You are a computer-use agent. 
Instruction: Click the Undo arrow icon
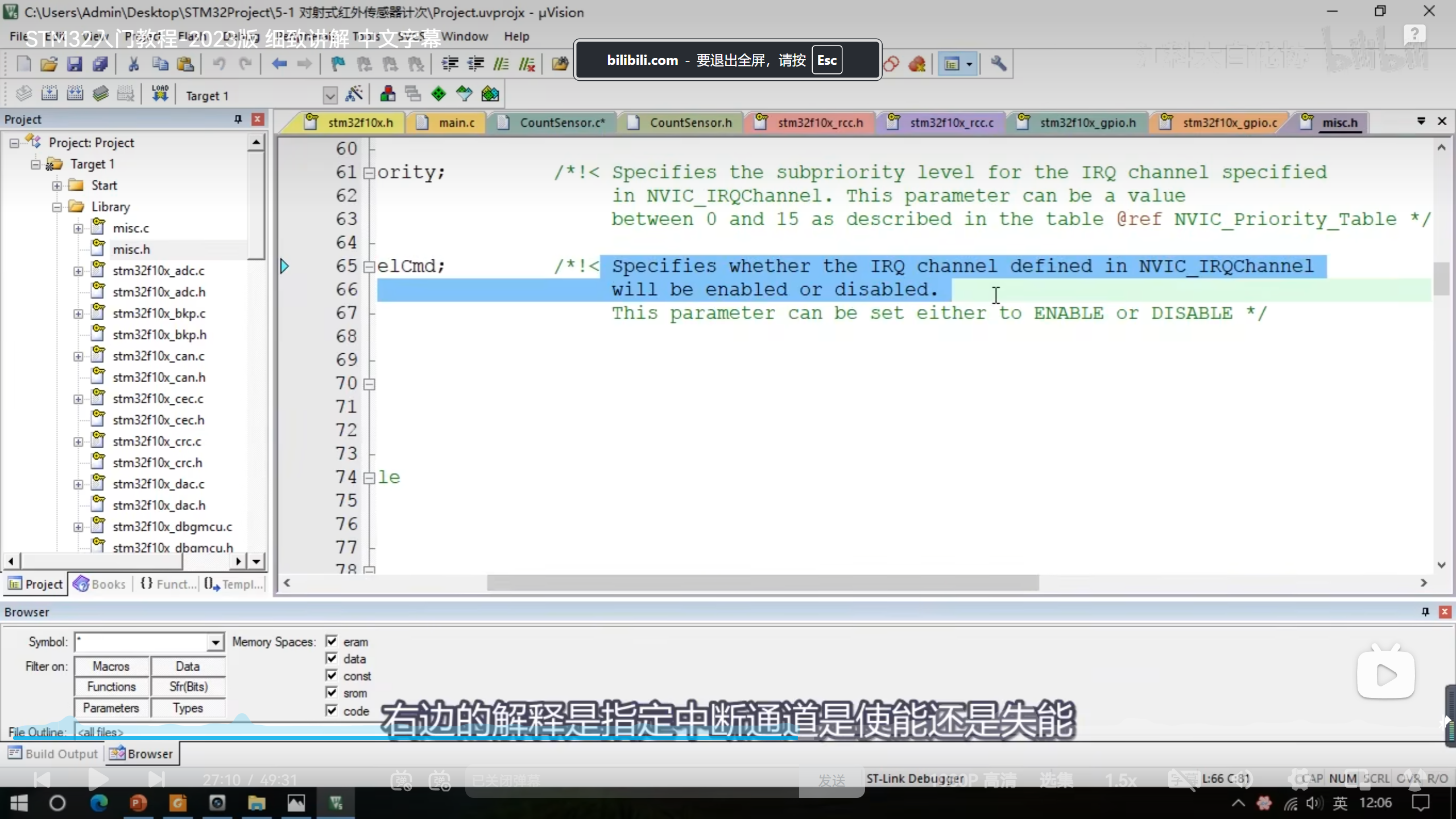219,64
